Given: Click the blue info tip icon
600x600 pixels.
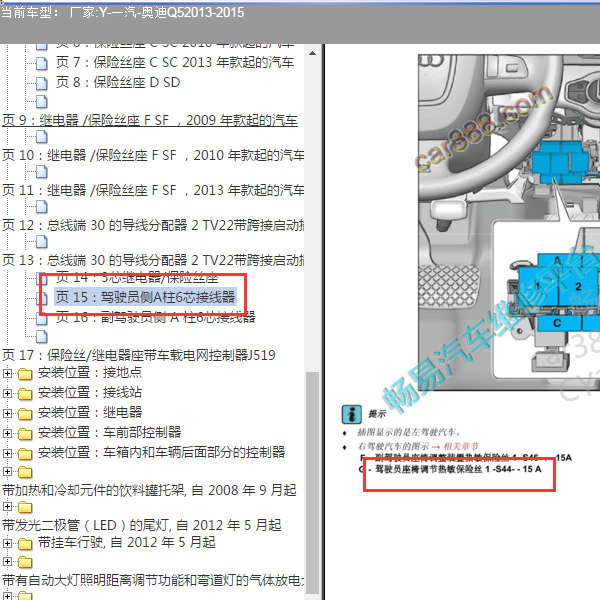Looking at the screenshot, I should (x=351, y=414).
